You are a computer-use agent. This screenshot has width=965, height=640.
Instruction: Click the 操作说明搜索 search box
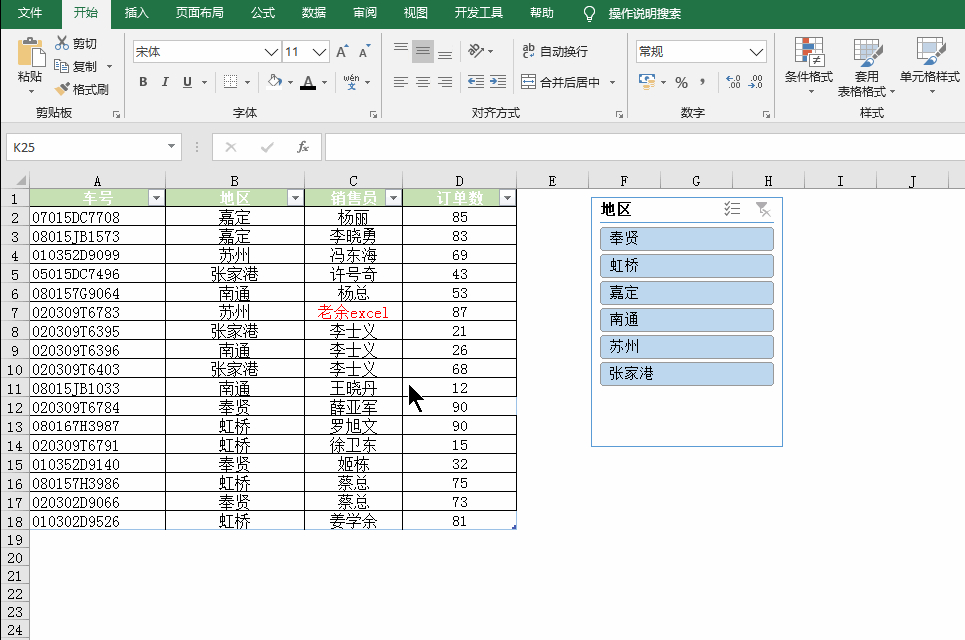(x=644, y=14)
